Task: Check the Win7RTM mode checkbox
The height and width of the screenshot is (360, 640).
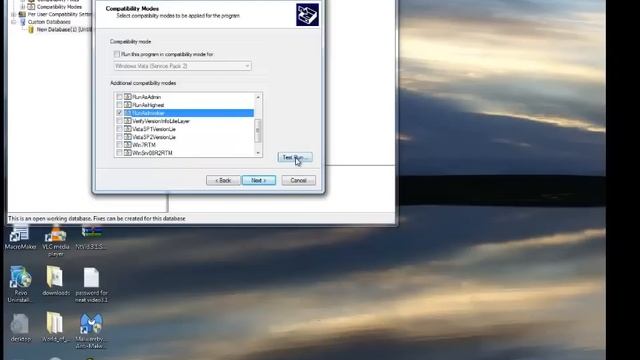Action: [x=119, y=145]
